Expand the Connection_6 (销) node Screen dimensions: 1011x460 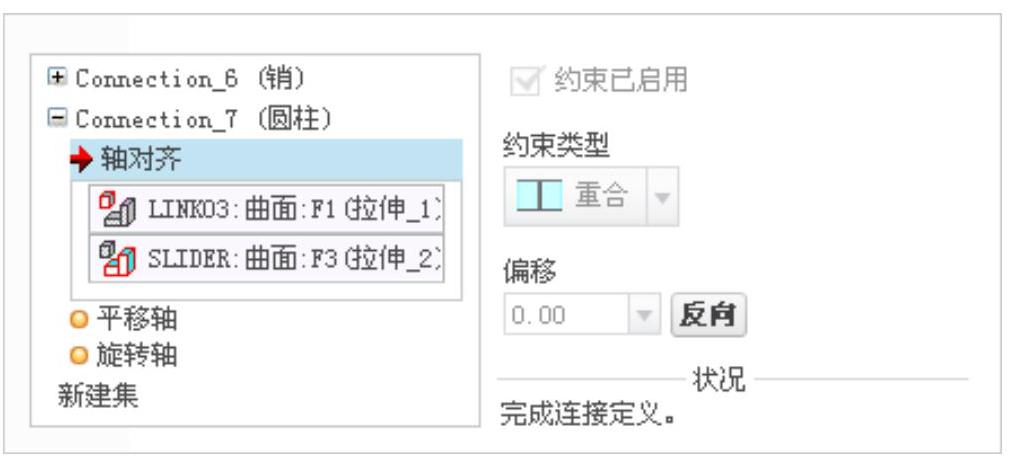click(57, 77)
